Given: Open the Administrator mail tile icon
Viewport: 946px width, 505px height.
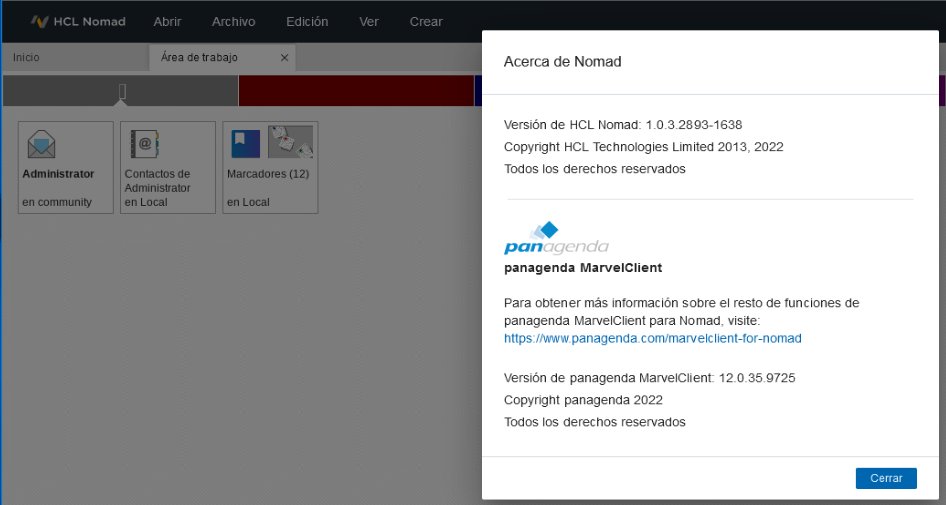Looking at the screenshot, I should [42, 144].
